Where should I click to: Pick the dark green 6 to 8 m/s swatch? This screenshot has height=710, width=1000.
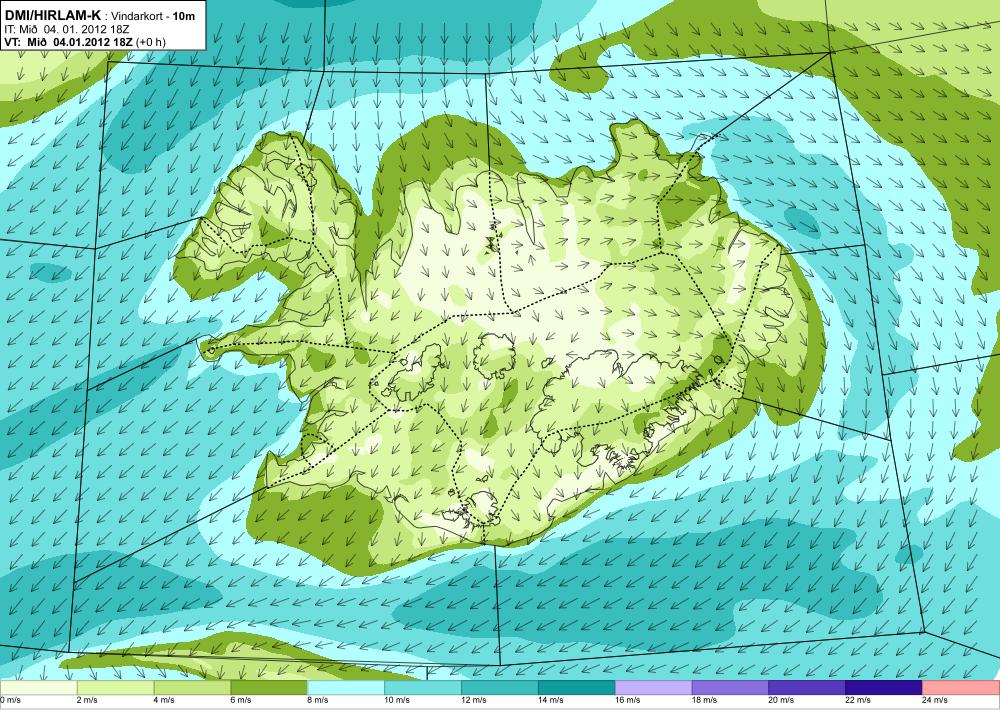tap(269, 688)
